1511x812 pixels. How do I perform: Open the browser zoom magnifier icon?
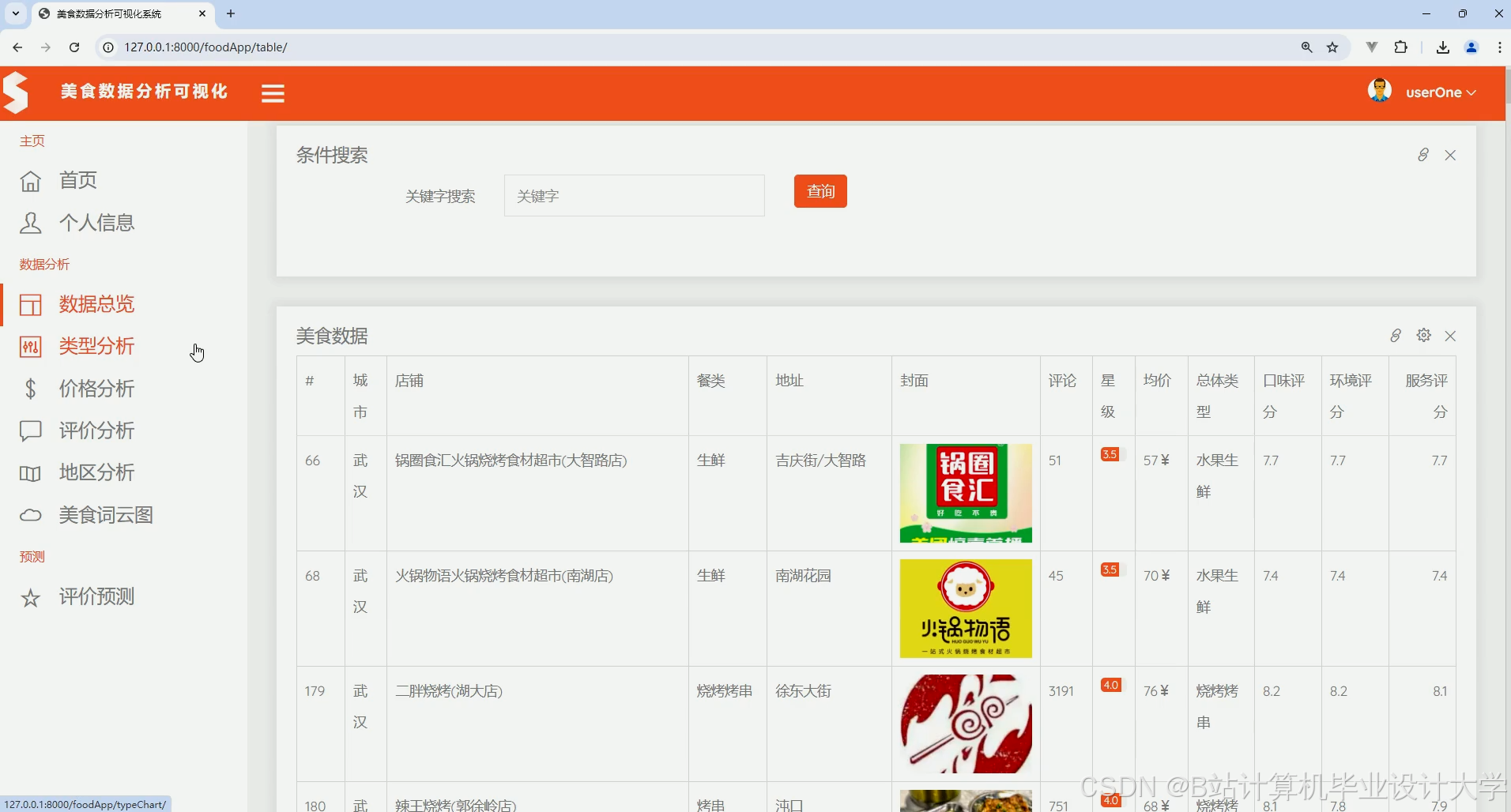1306,47
